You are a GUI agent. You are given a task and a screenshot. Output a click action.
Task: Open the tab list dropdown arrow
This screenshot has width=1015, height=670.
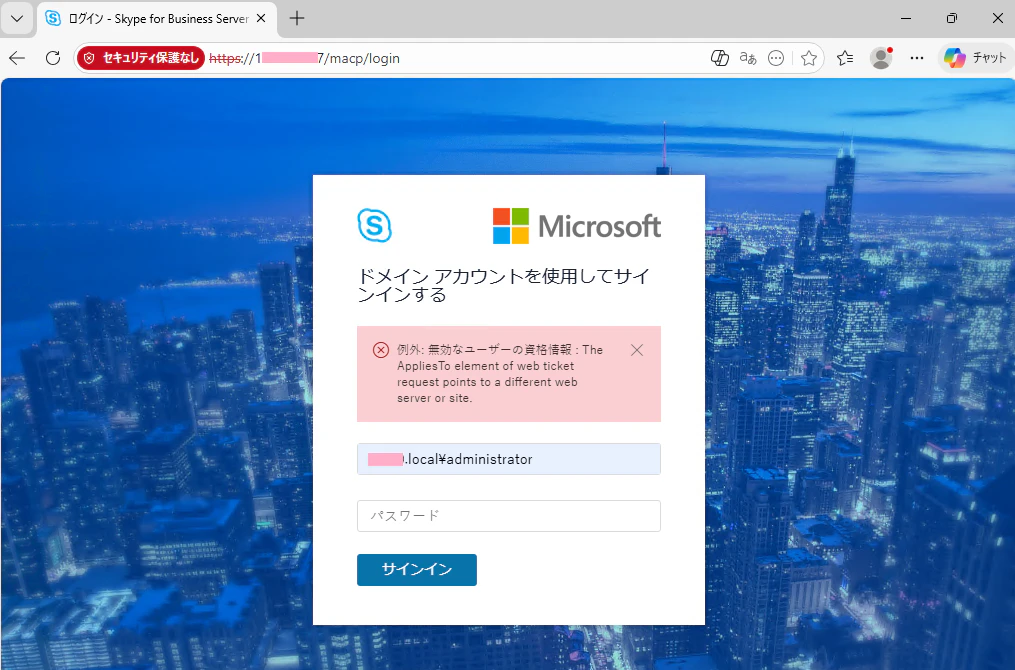17,19
